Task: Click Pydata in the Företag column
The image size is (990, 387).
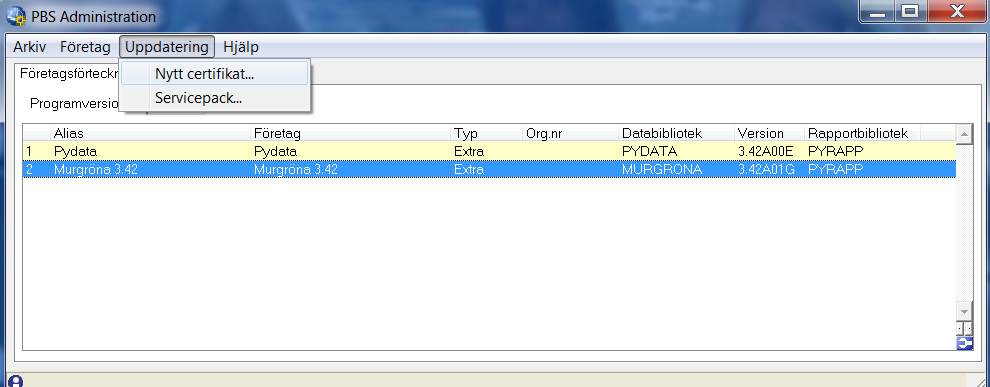Action: tap(275, 152)
